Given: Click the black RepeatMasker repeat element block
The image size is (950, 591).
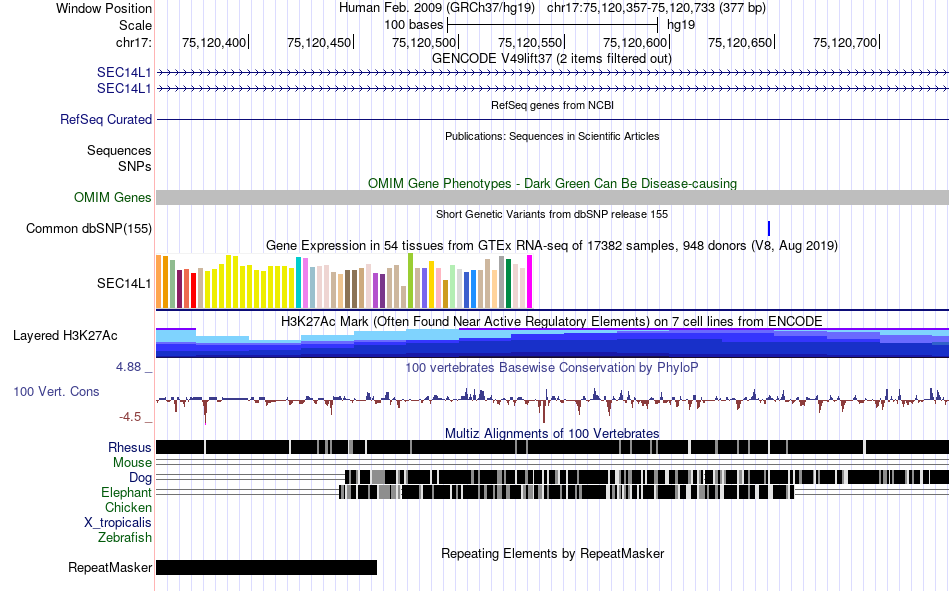Looking at the screenshot, I should (x=267, y=567).
